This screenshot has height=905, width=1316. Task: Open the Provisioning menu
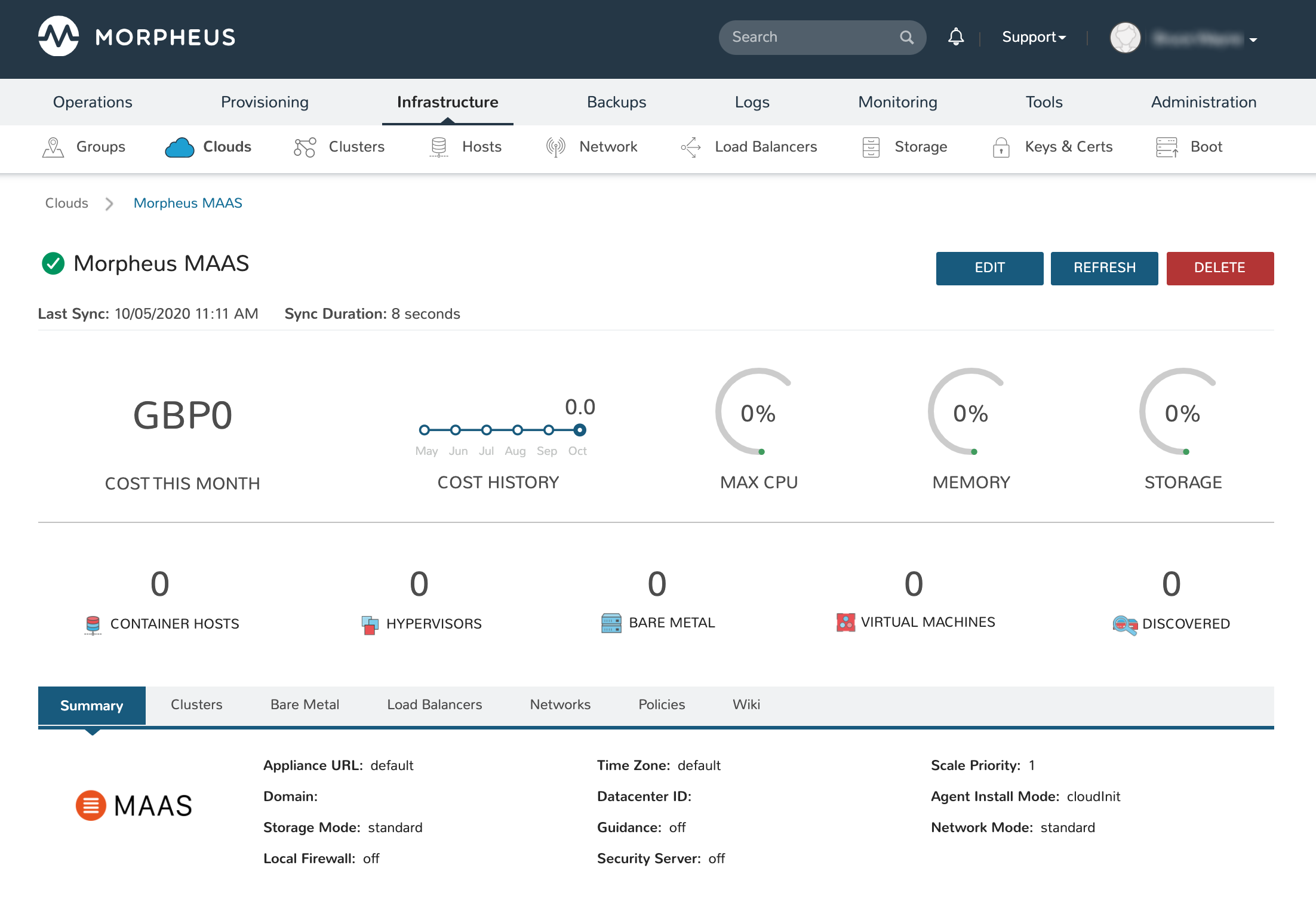coord(265,102)
